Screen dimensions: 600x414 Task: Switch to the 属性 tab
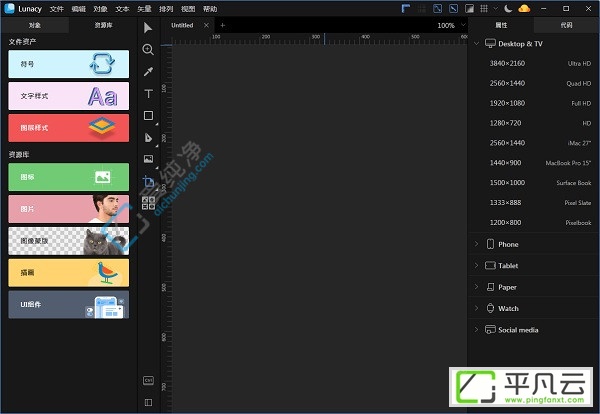(501, 25)
